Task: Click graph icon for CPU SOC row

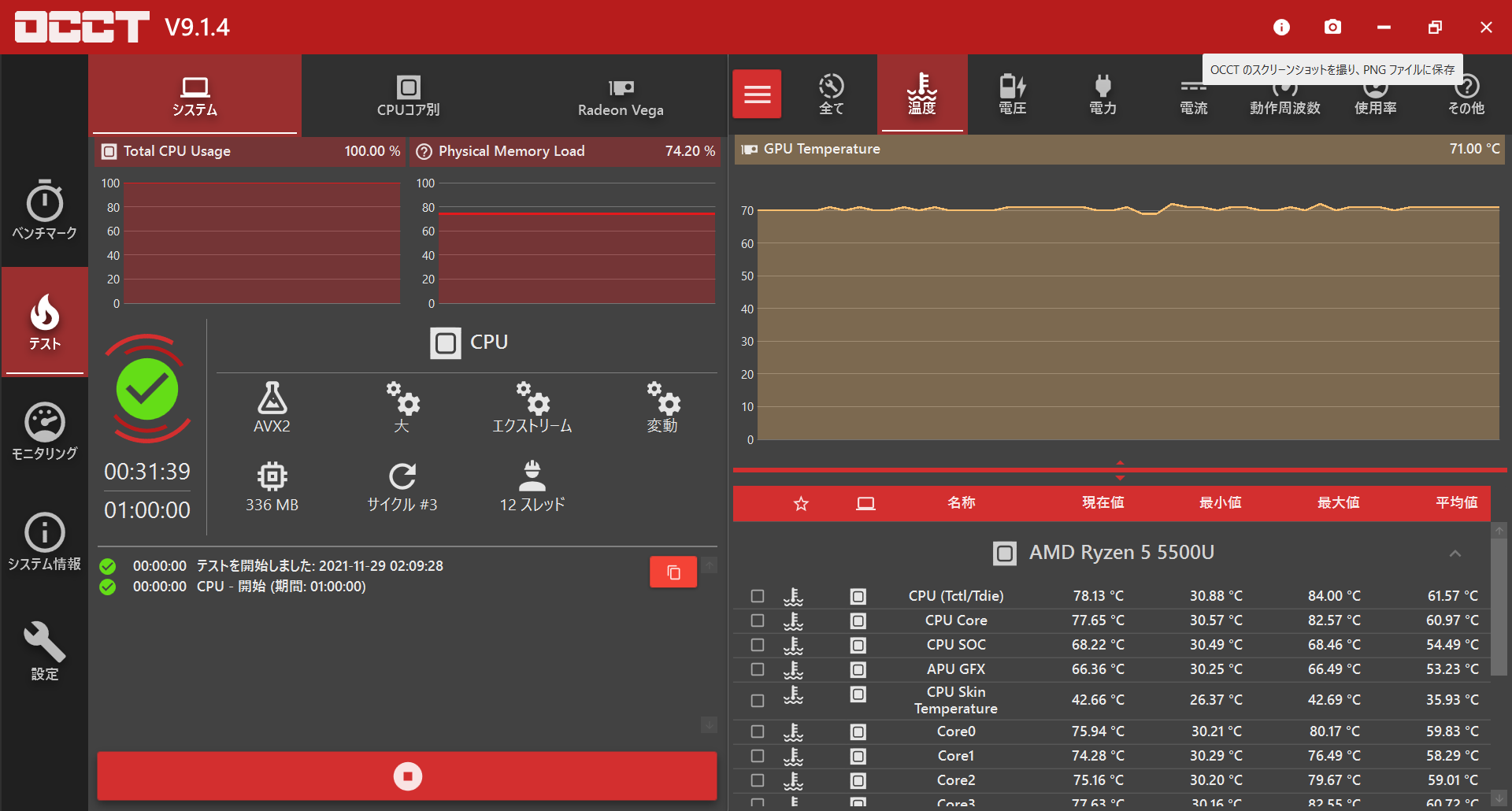Action: point(794,646)
